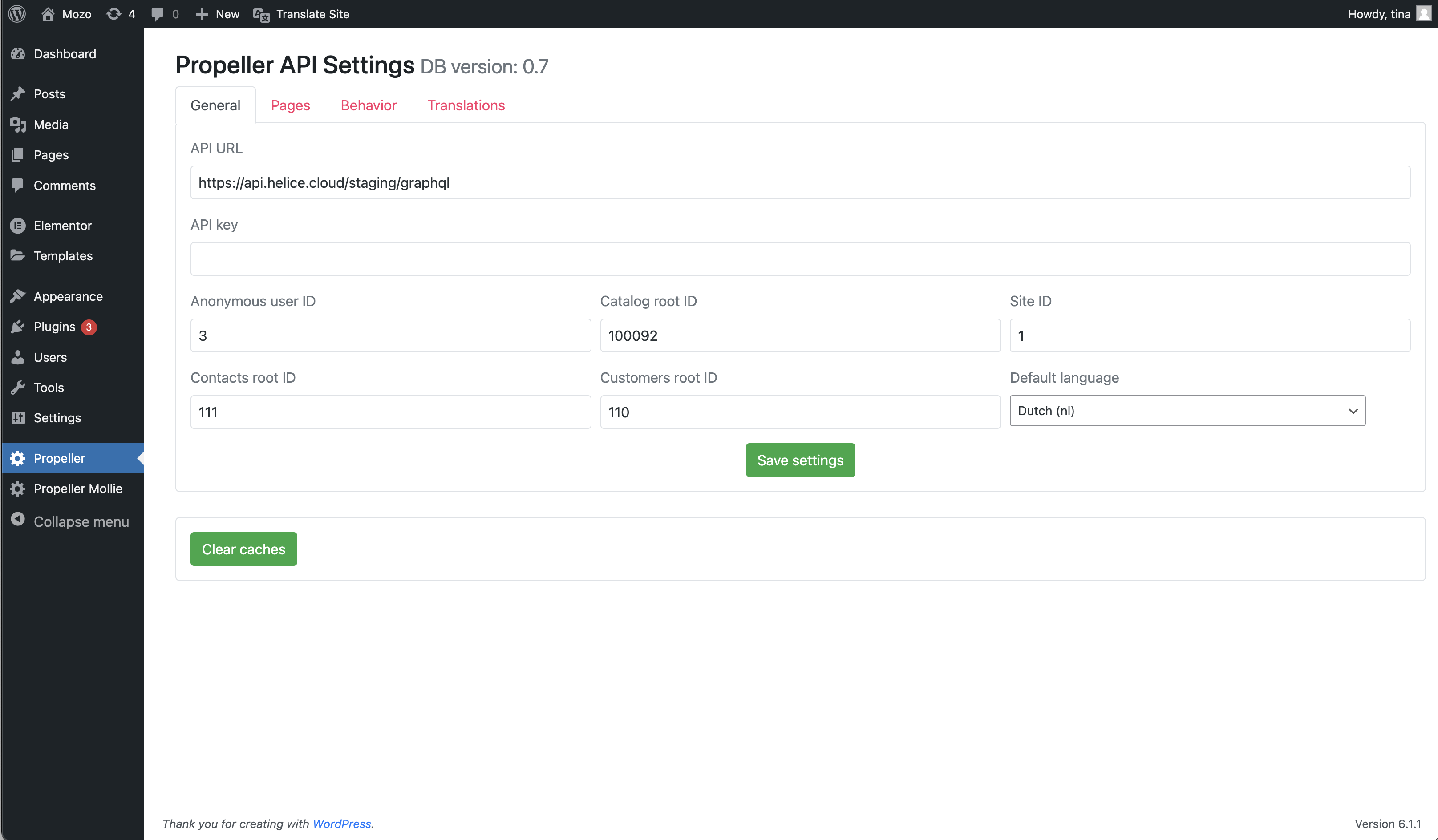The width and height of the screenshot is (1438, 840).
Task: Click the Translate Site icon
Action: coord(261,14)
